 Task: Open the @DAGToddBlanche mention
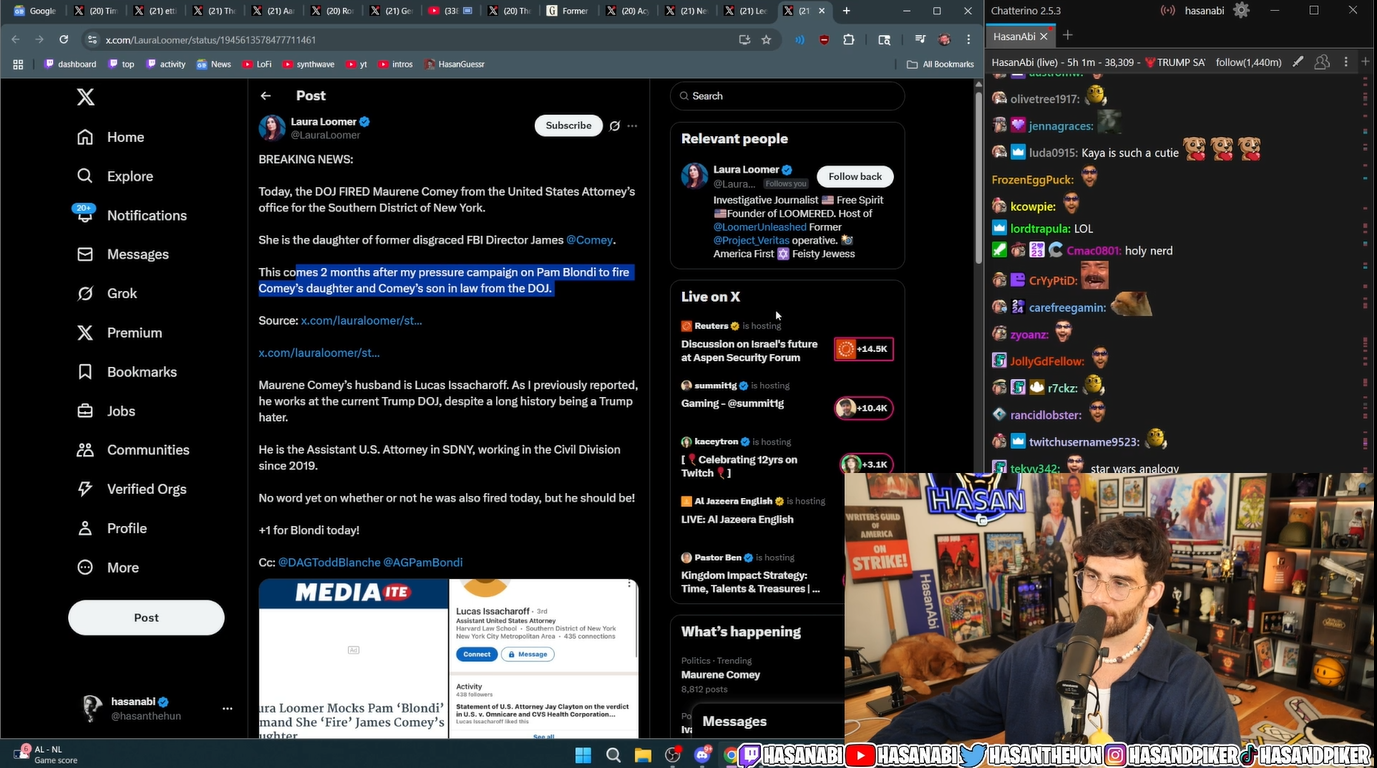[x=329, y=562]
